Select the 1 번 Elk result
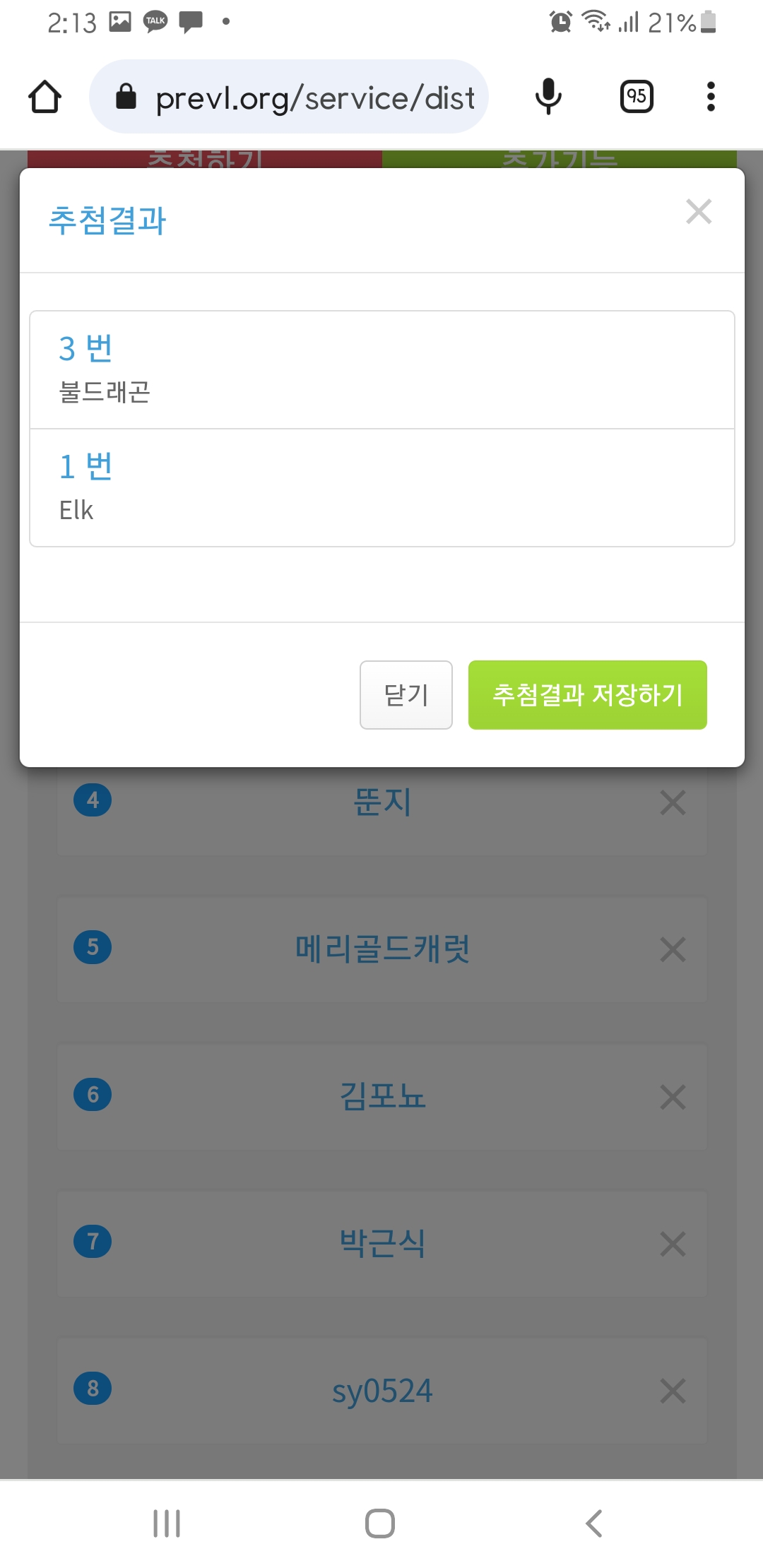763x1568 pixels. tap(381, 487)
